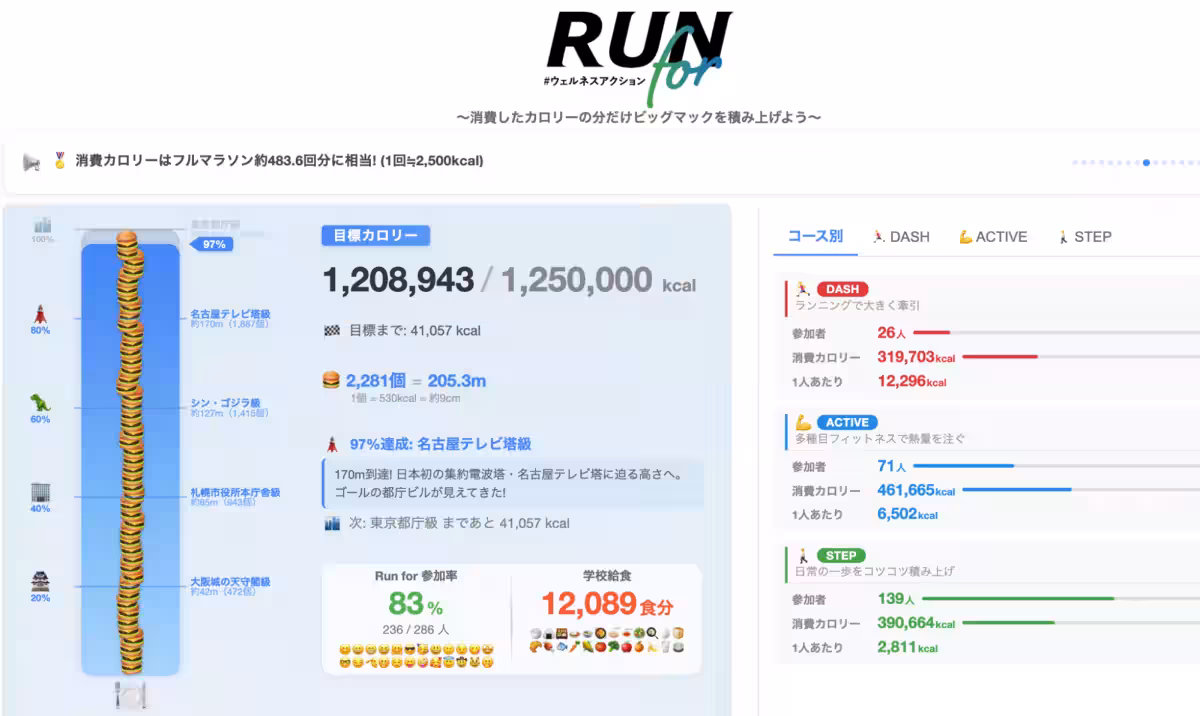Screen dimensions: 1200x716
Task: Click the red DASH badge in the course card
Action: click(x=842, y=289)
